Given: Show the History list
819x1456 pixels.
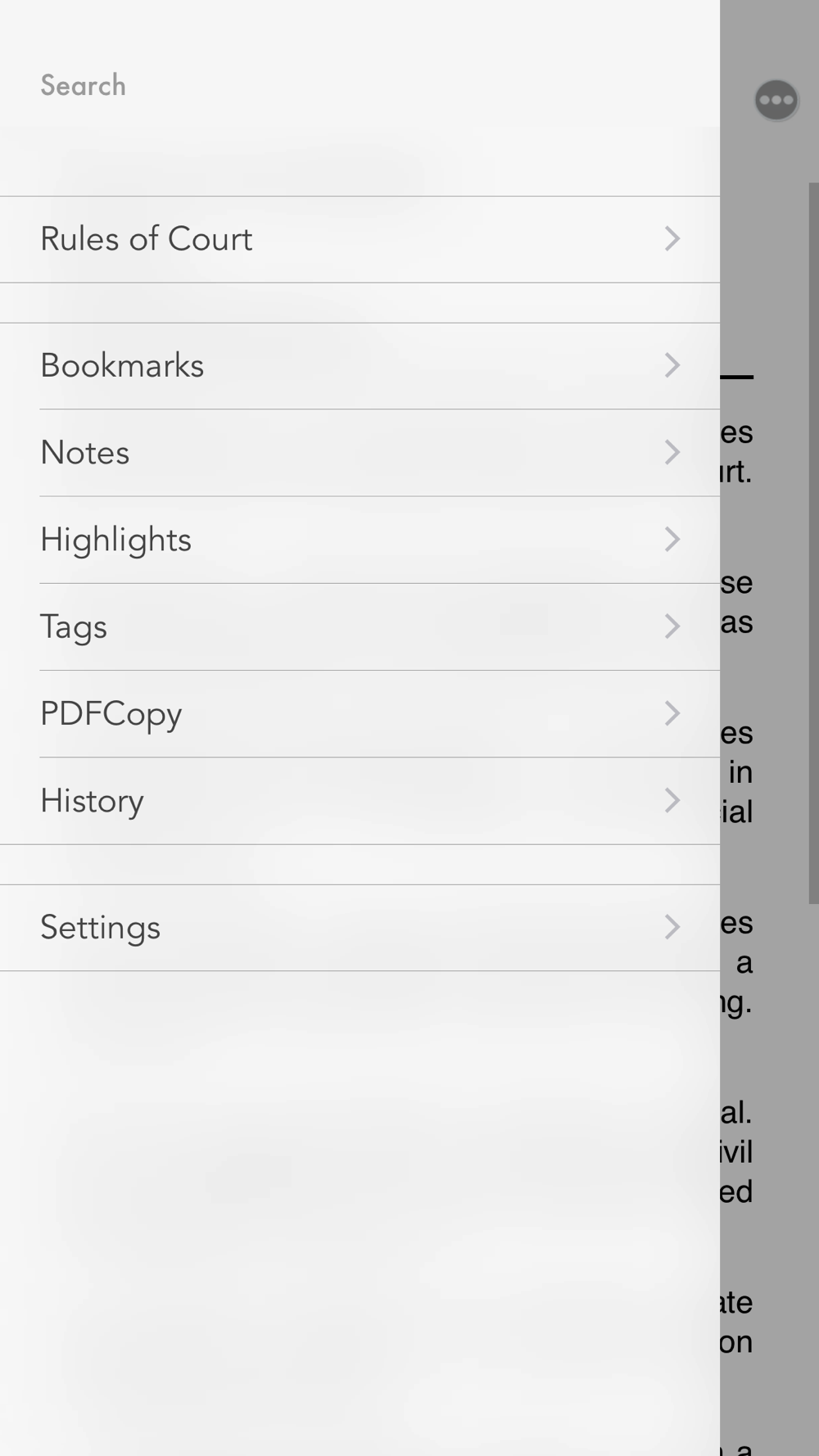Looking at the screenshot, I should click(92, 801).
